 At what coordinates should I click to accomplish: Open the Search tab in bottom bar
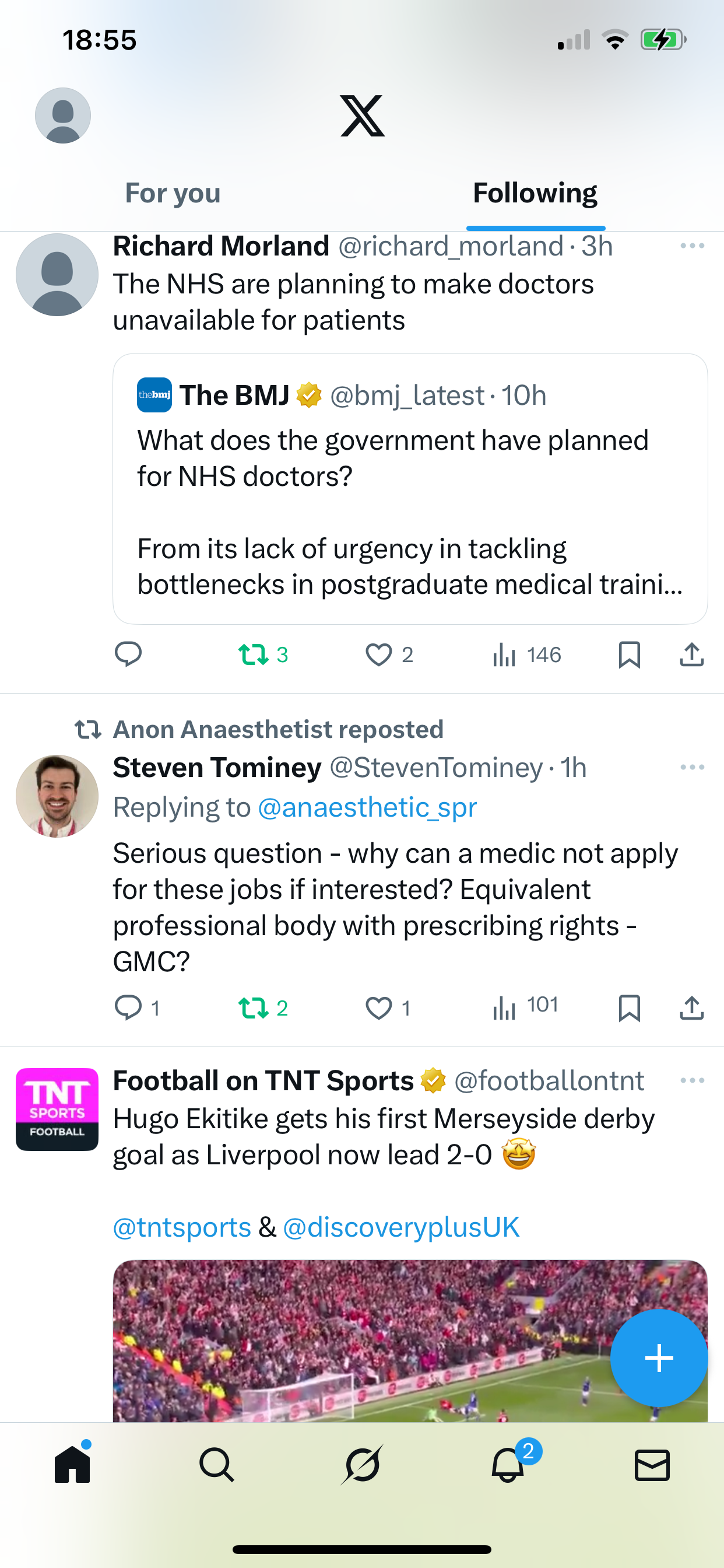217,1465
